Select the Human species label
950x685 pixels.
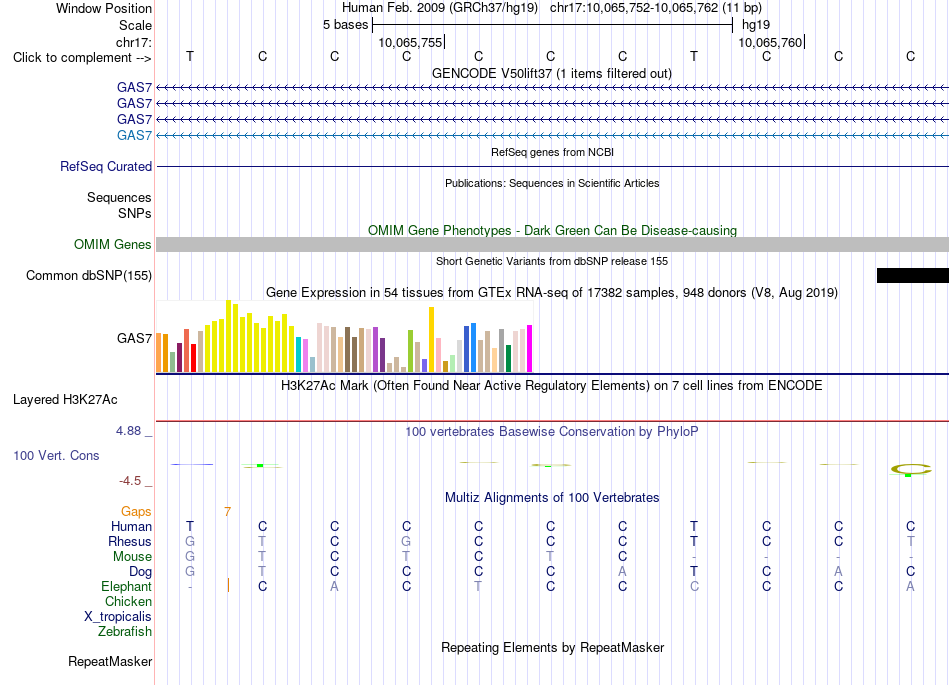click(131, 526)
